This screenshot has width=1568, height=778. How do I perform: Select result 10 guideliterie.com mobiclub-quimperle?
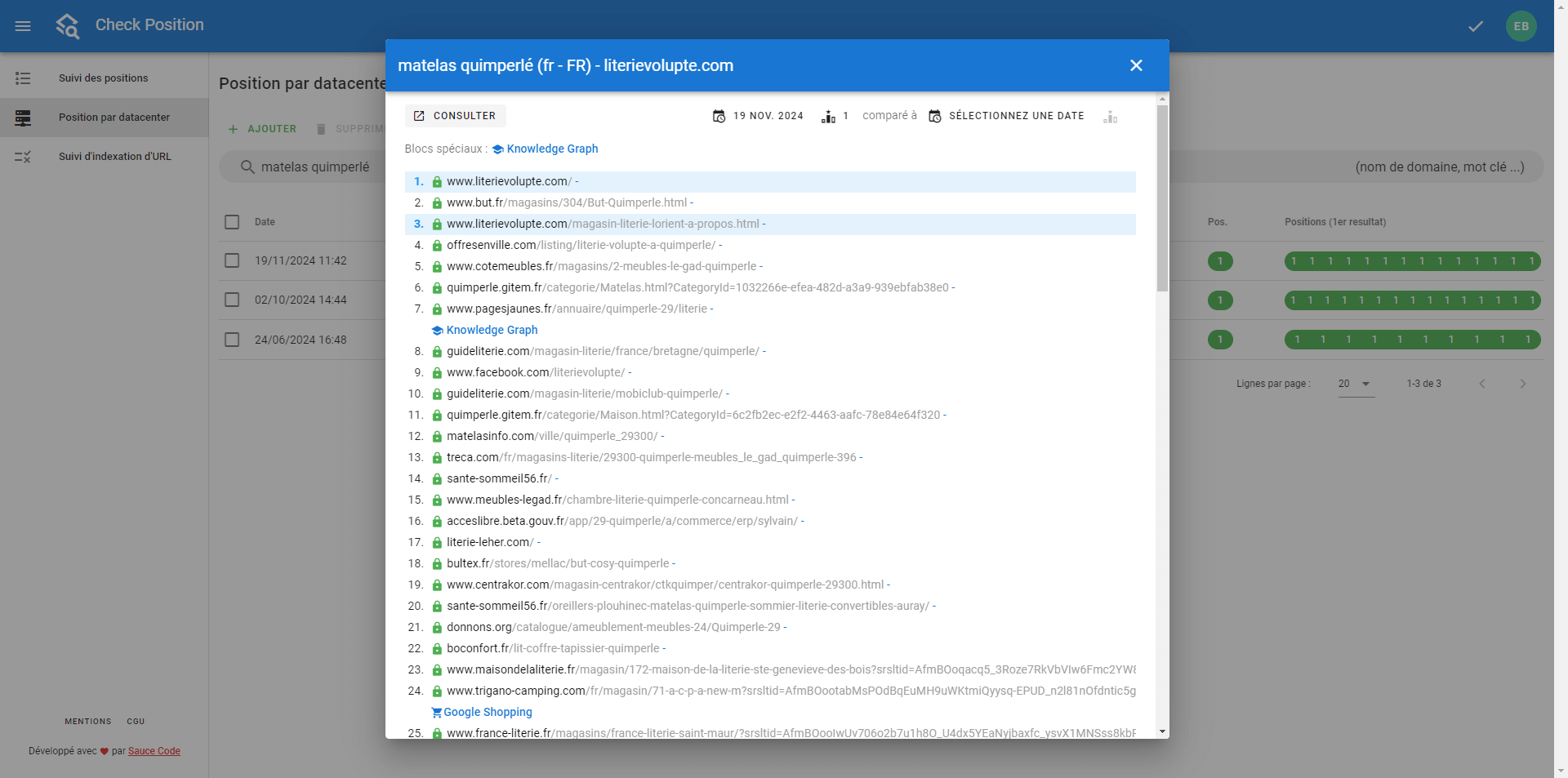(x=770, y=394)
